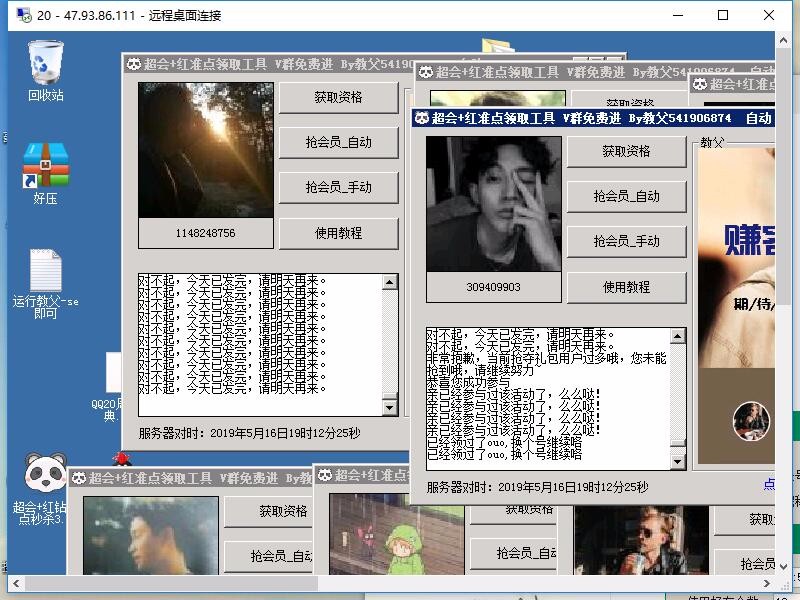Open the 运行教父-se即可 text file icon
Screen dimensions: 800x600
(x=45, y=284)
